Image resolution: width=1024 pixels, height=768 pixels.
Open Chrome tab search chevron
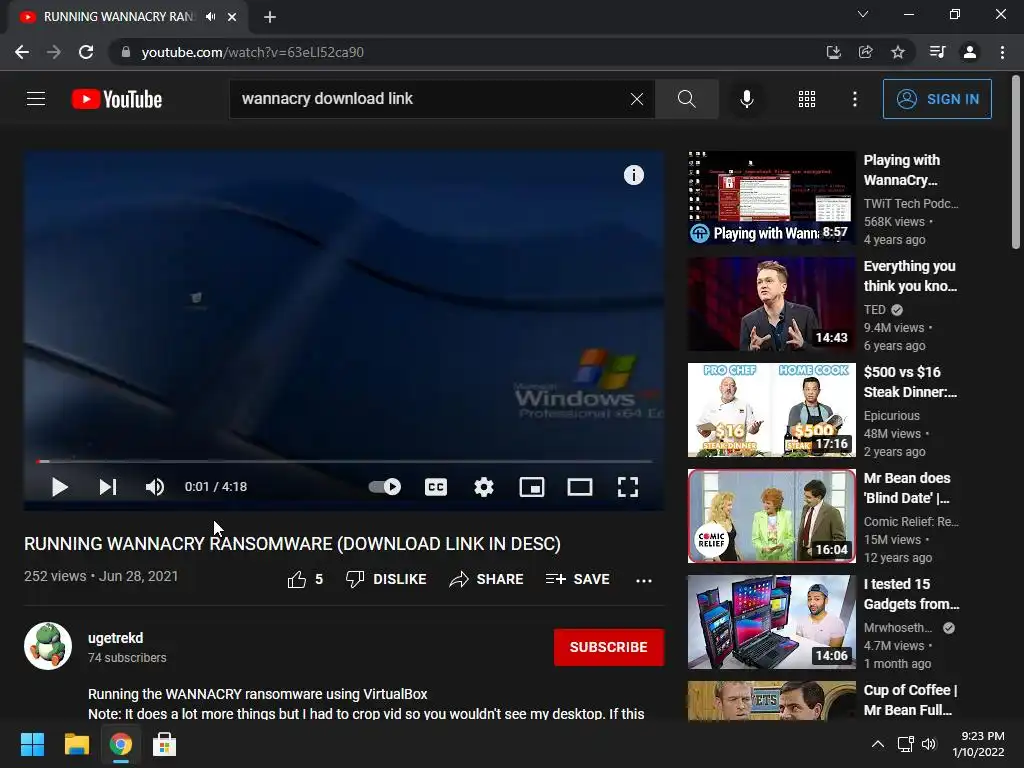pyautogui.click(x=863, y=14)
